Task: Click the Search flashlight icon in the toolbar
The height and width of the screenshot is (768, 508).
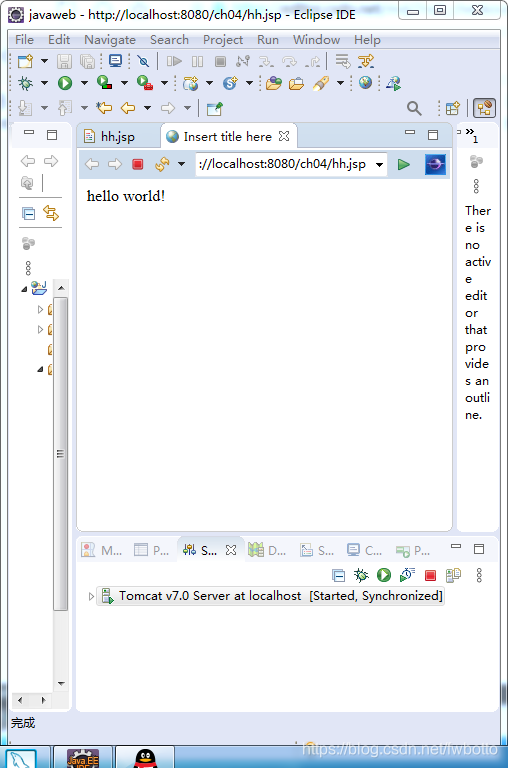Action: 320,83
